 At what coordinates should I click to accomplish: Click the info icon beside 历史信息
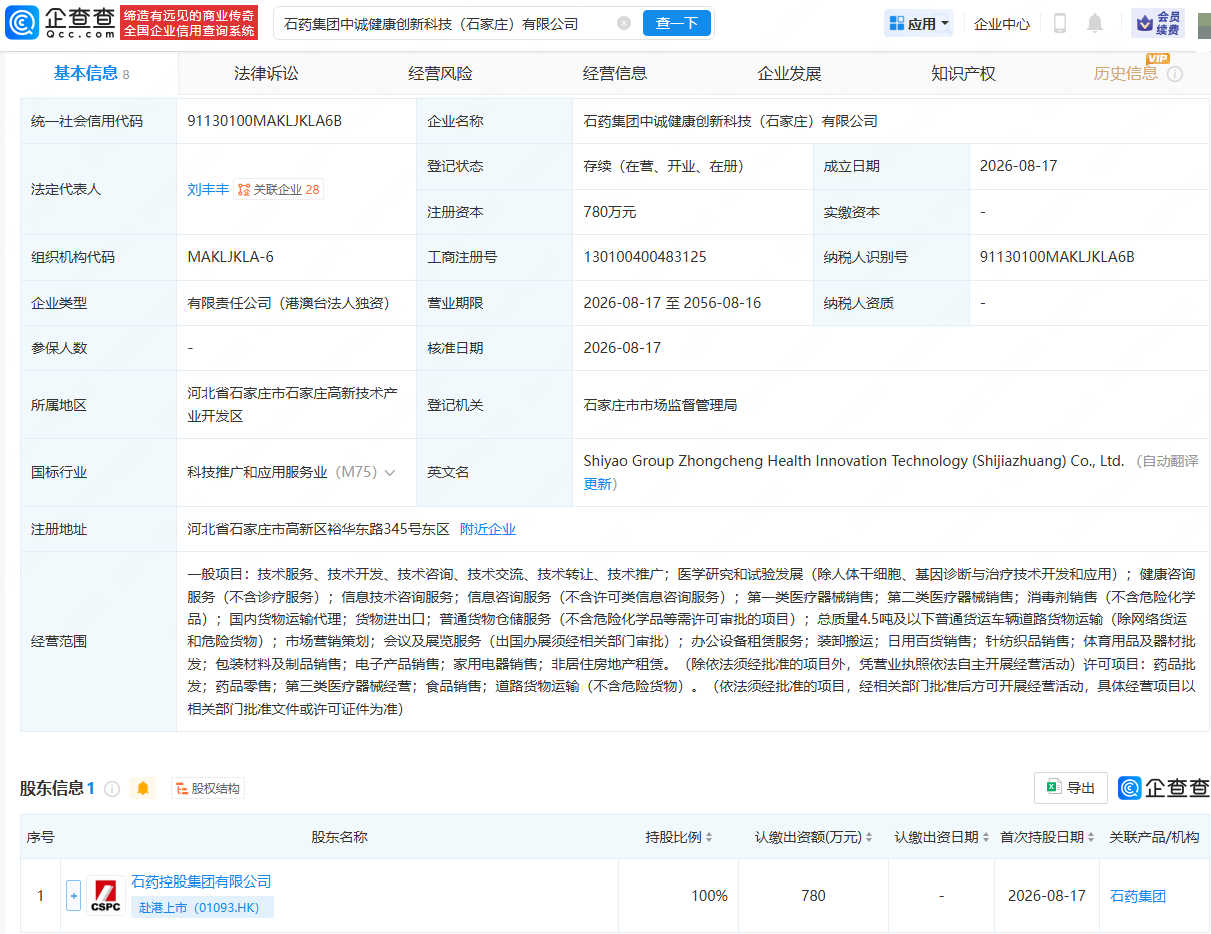(x=1175, y=74)
